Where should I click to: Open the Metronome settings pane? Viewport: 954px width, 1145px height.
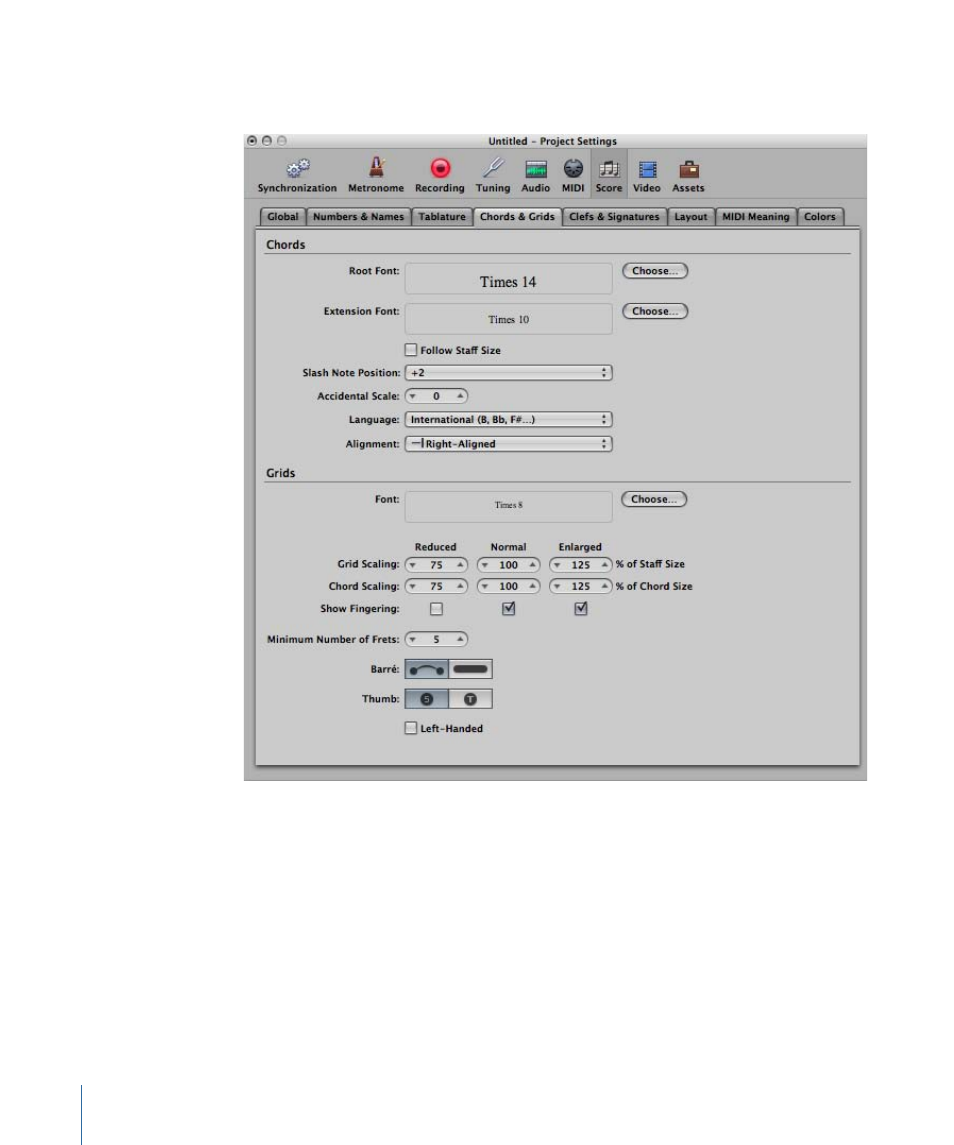375,175
